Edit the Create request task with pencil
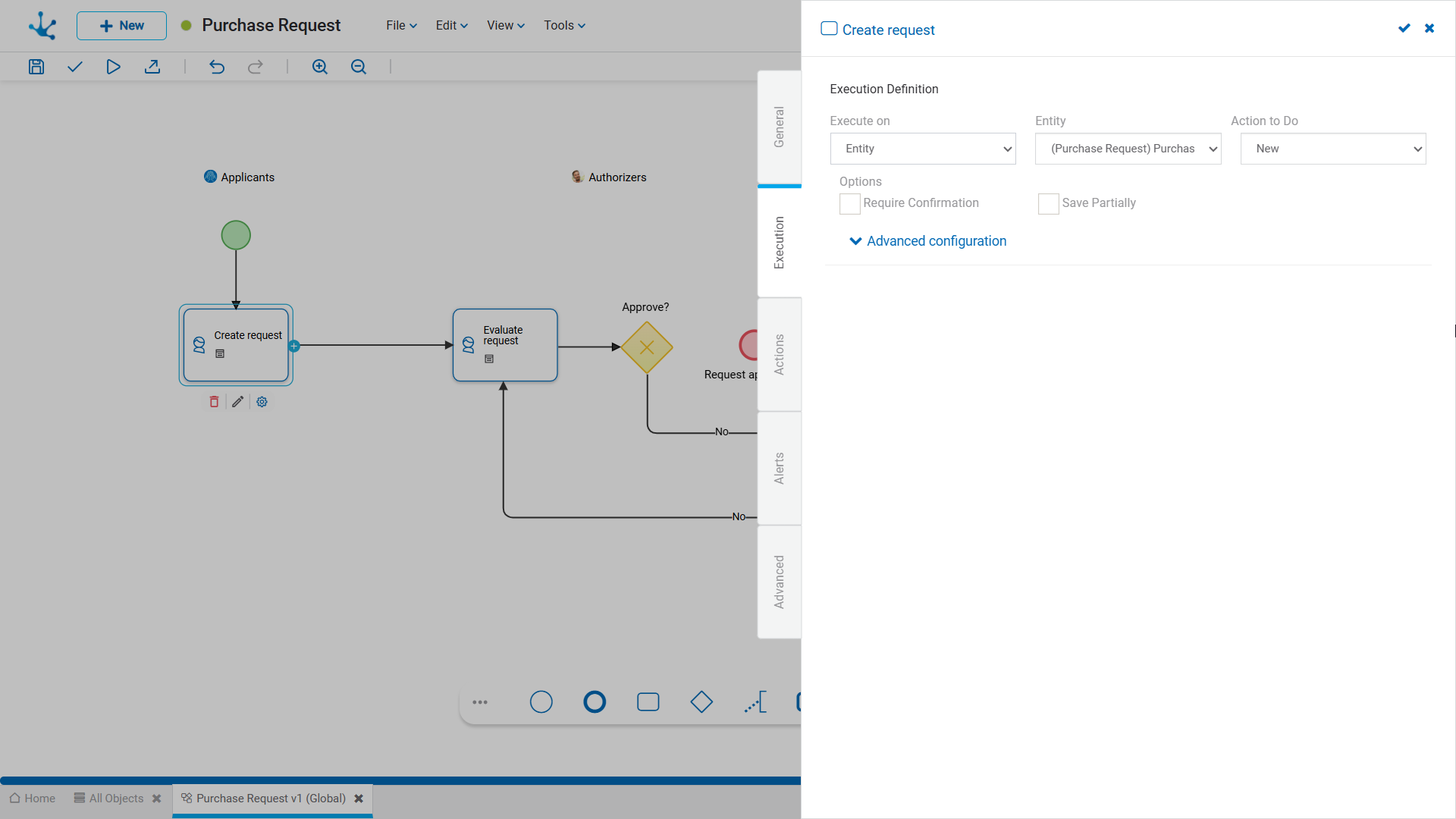Viewport: 1456px width, 819px height. pos(238,402)
